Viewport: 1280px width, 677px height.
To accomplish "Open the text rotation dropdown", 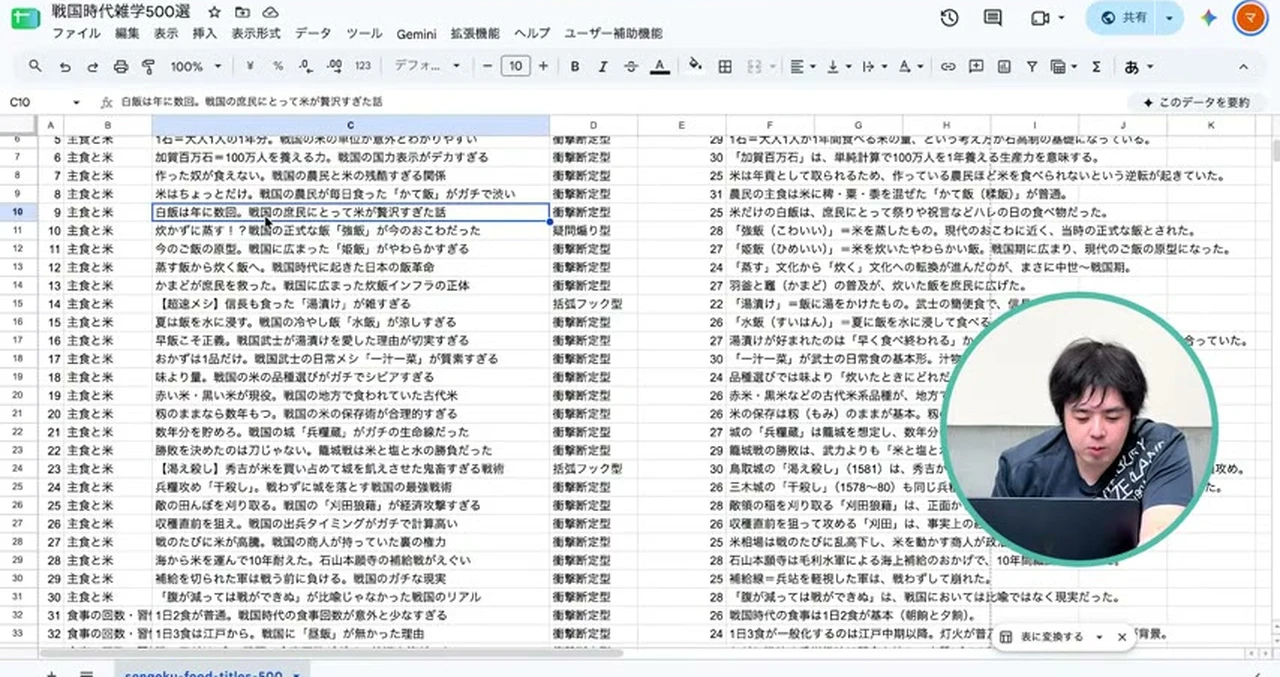I will click(x=910, y=66).
